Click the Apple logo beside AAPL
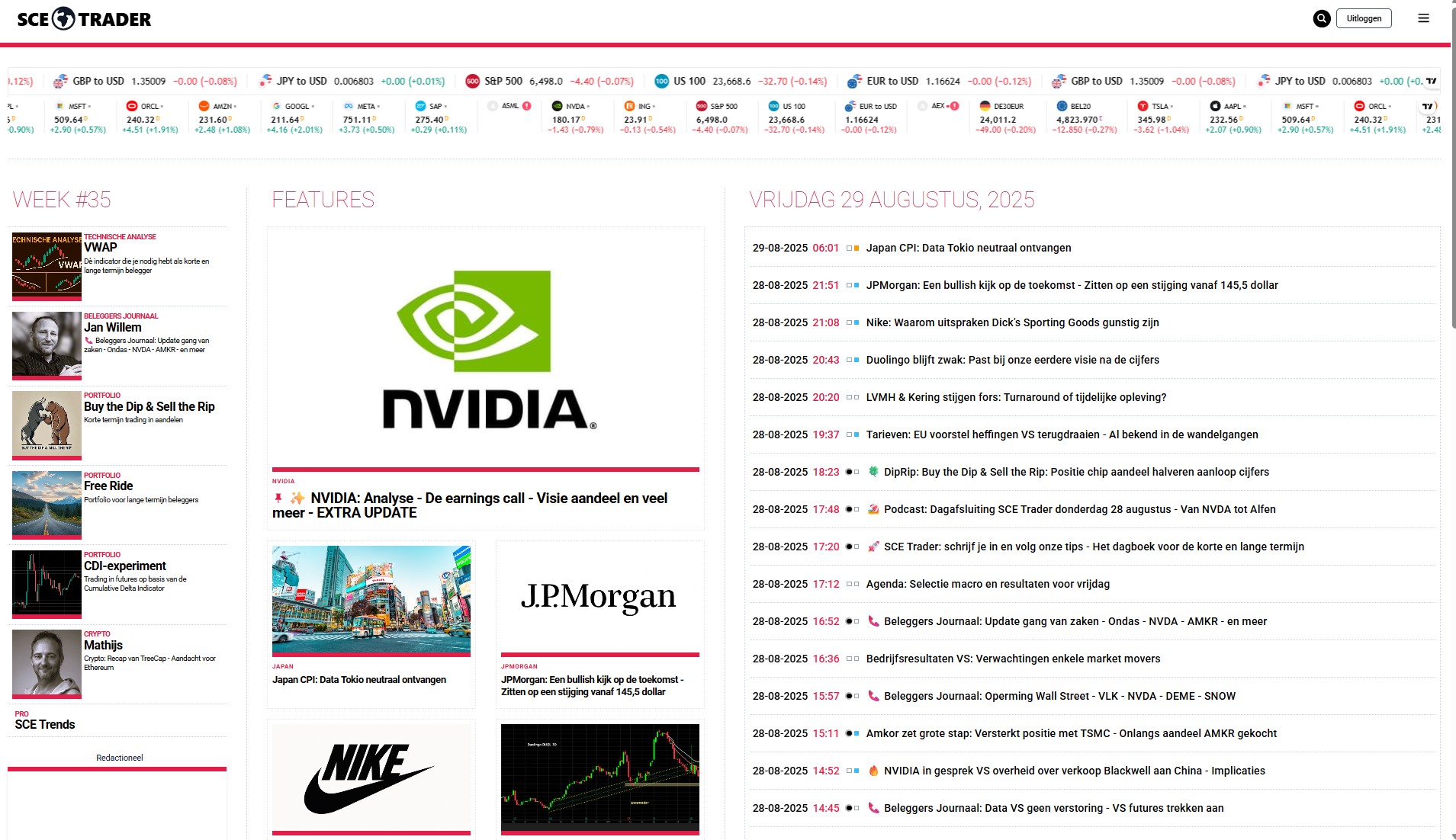Image resolution: width=1456 pixels, height=840 pixels. point(1215,106)
